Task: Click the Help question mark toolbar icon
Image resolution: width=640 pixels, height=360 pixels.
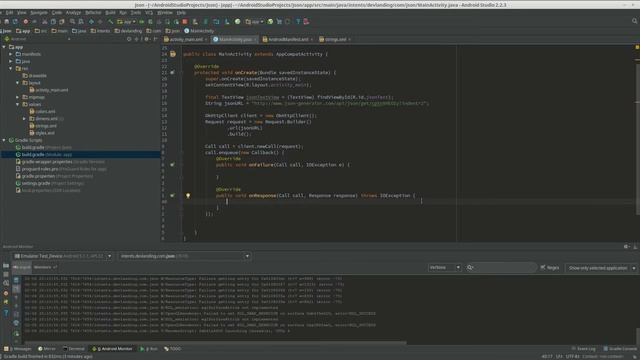Action: click(298, 21)
